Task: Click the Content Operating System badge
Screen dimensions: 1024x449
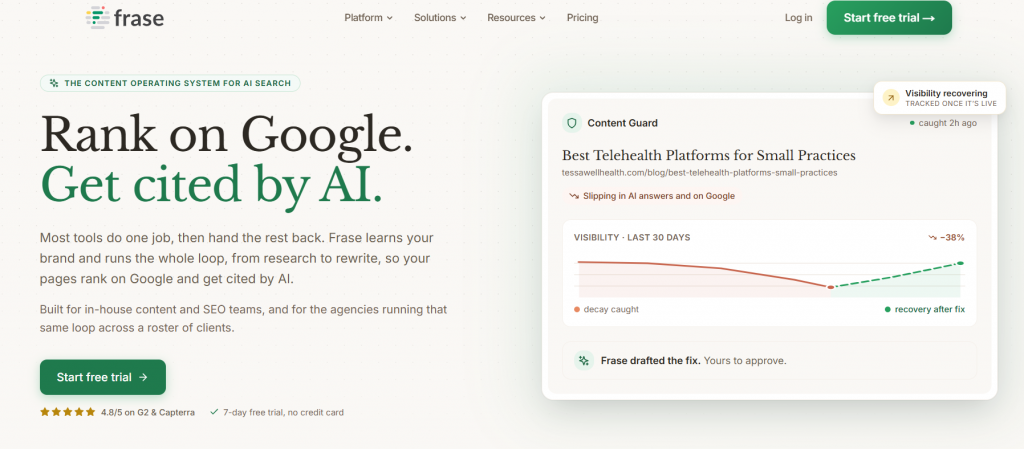Action: point(170,83)
